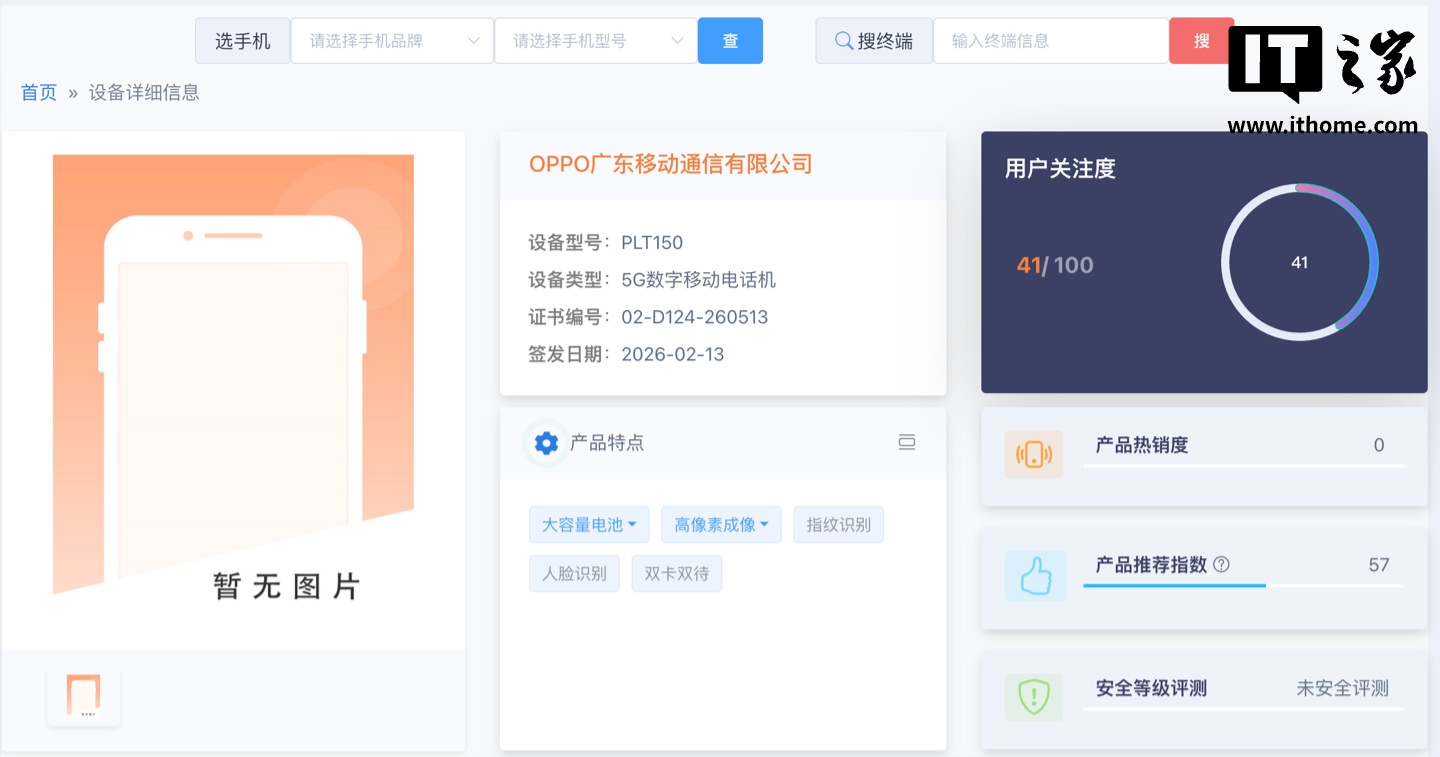Screen dimensions: 1440x757
Task: Open the 请选择手机品牌 brand dropdown
Action: [x=392, y=41]
